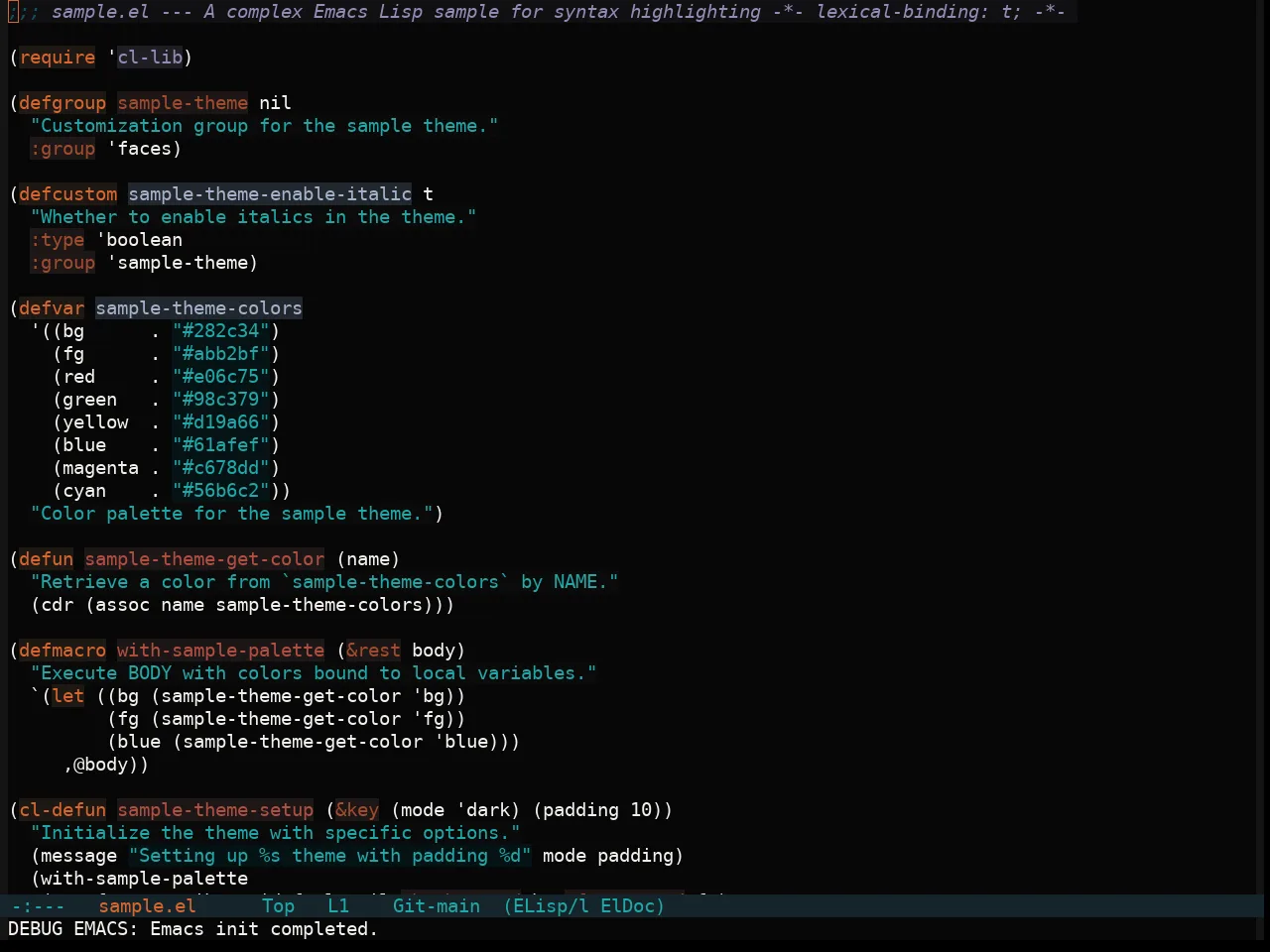Click Git-main branch indicator in mode line
The width and height of the screenshot is (1270, 952).
(437, 905)
